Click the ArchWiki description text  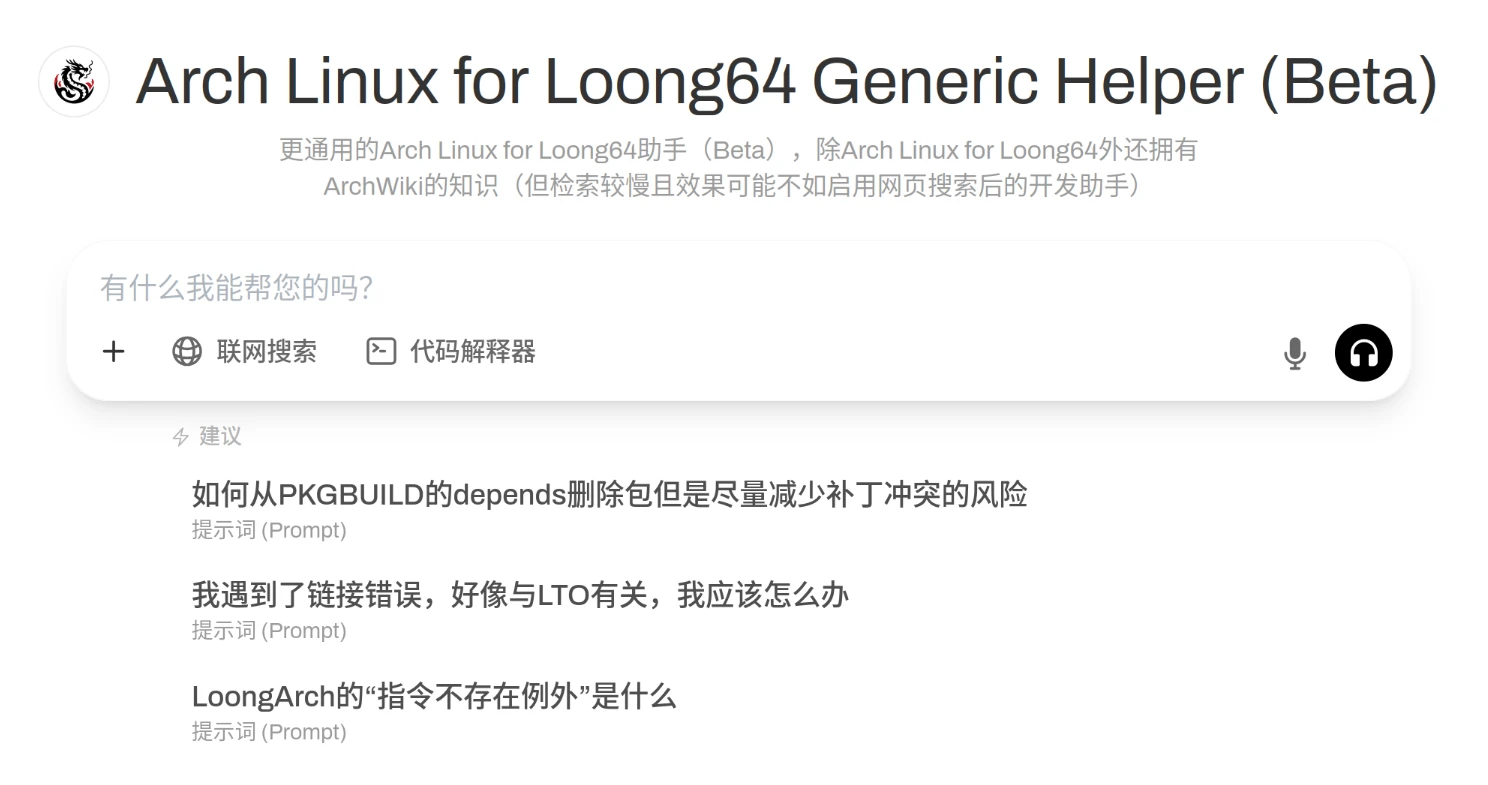[732, 186]
